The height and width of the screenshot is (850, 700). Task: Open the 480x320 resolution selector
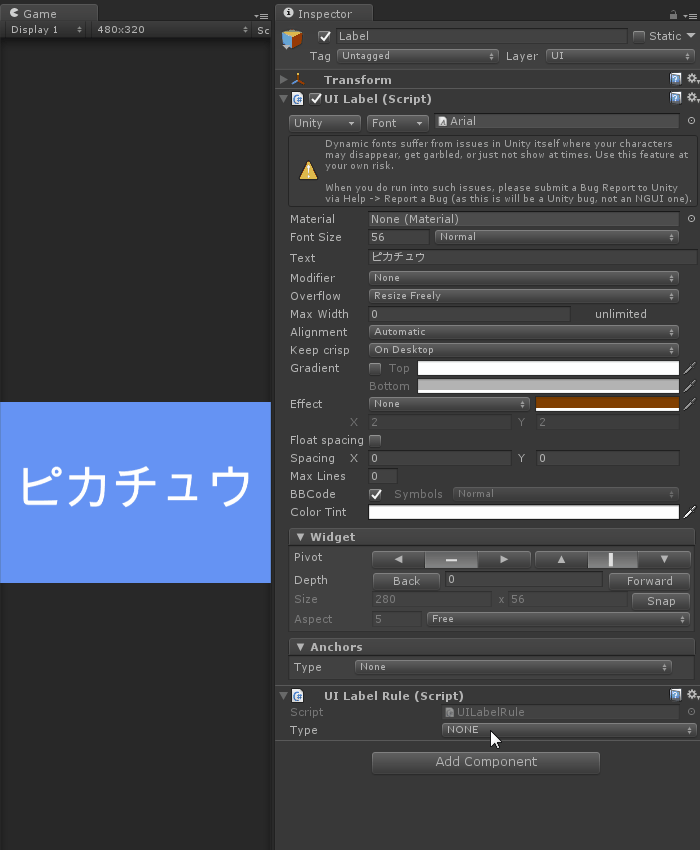172,30
